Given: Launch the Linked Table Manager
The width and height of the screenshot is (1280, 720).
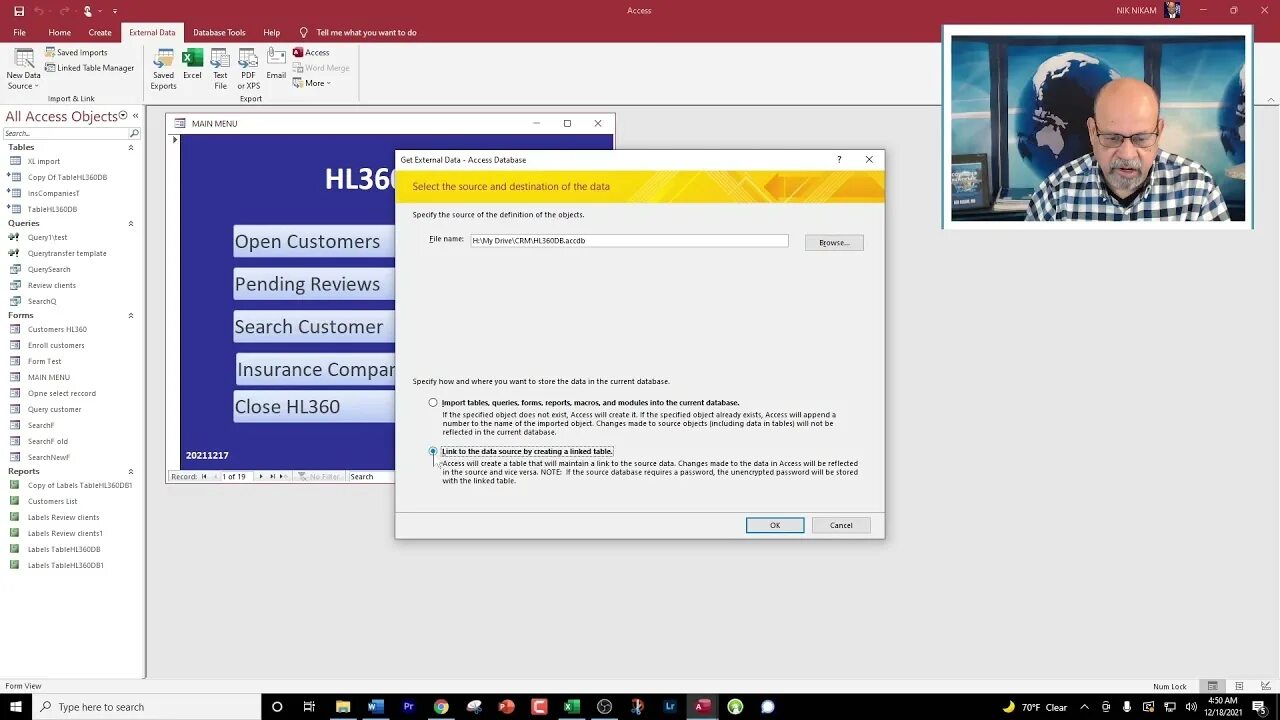Looking at the screenshot, I should click(89, 68).
